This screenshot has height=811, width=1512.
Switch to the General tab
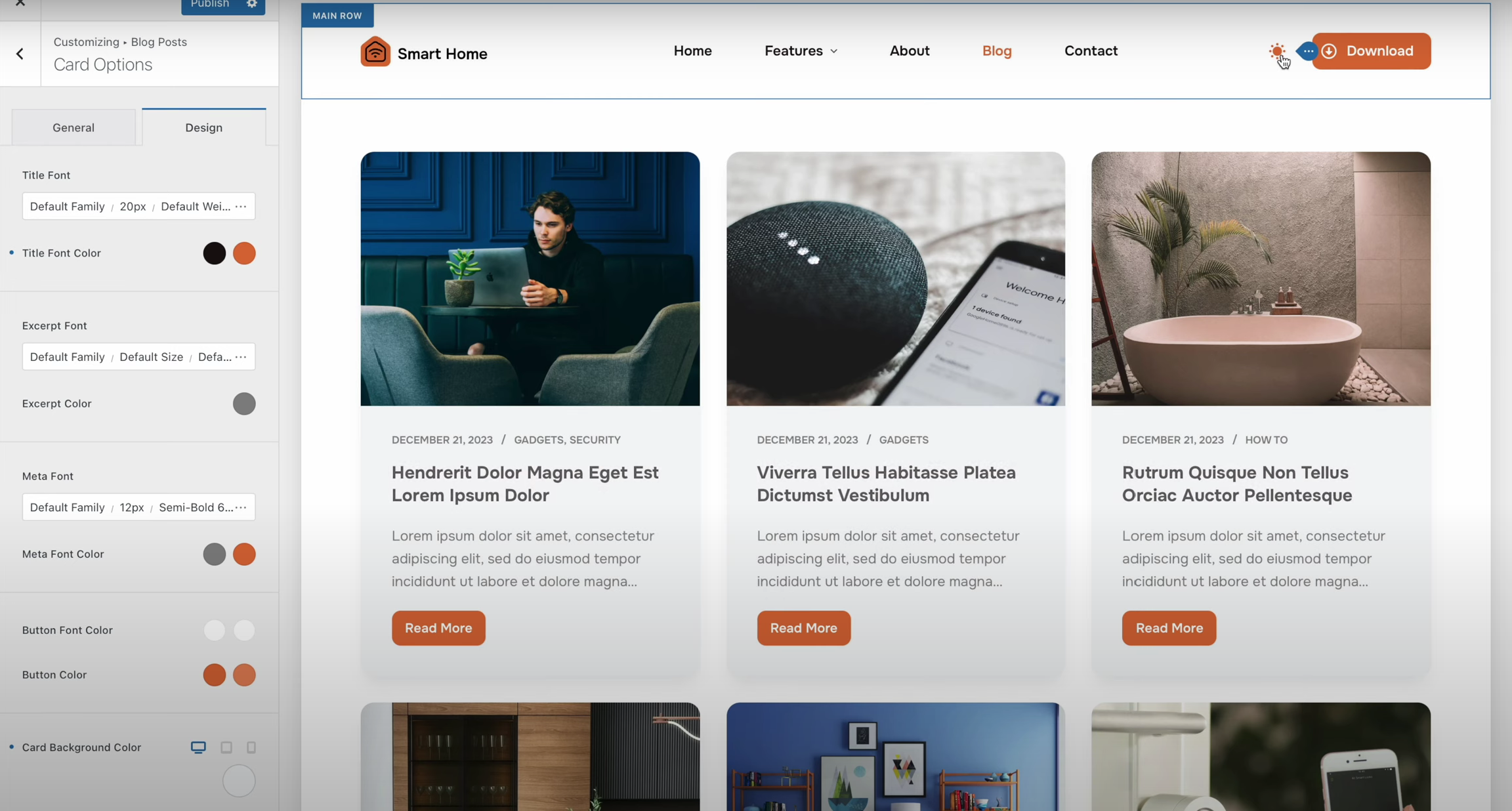coord(73,127)
